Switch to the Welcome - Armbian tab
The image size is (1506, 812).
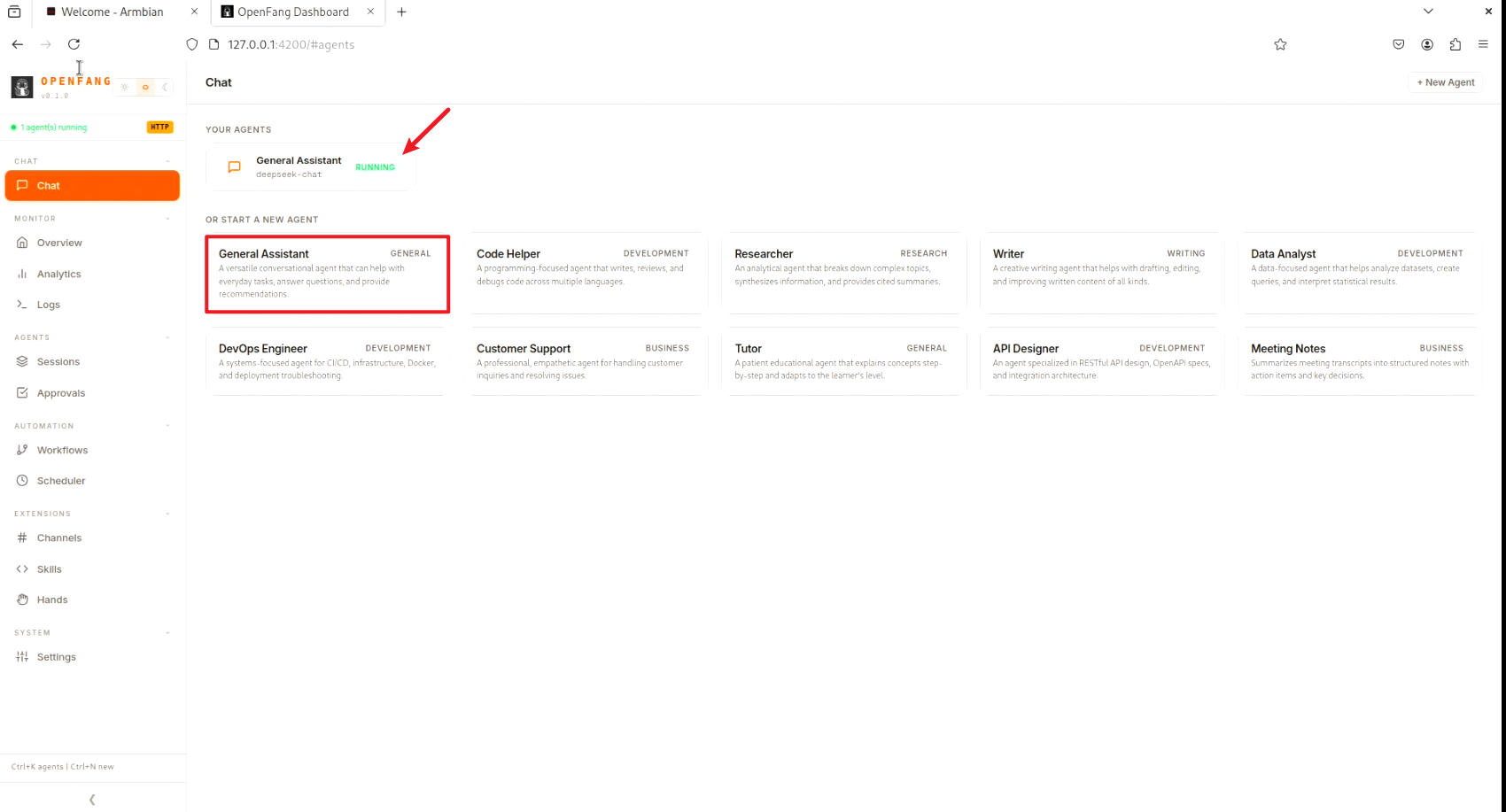pyautogui.click(x=112, y=12)
